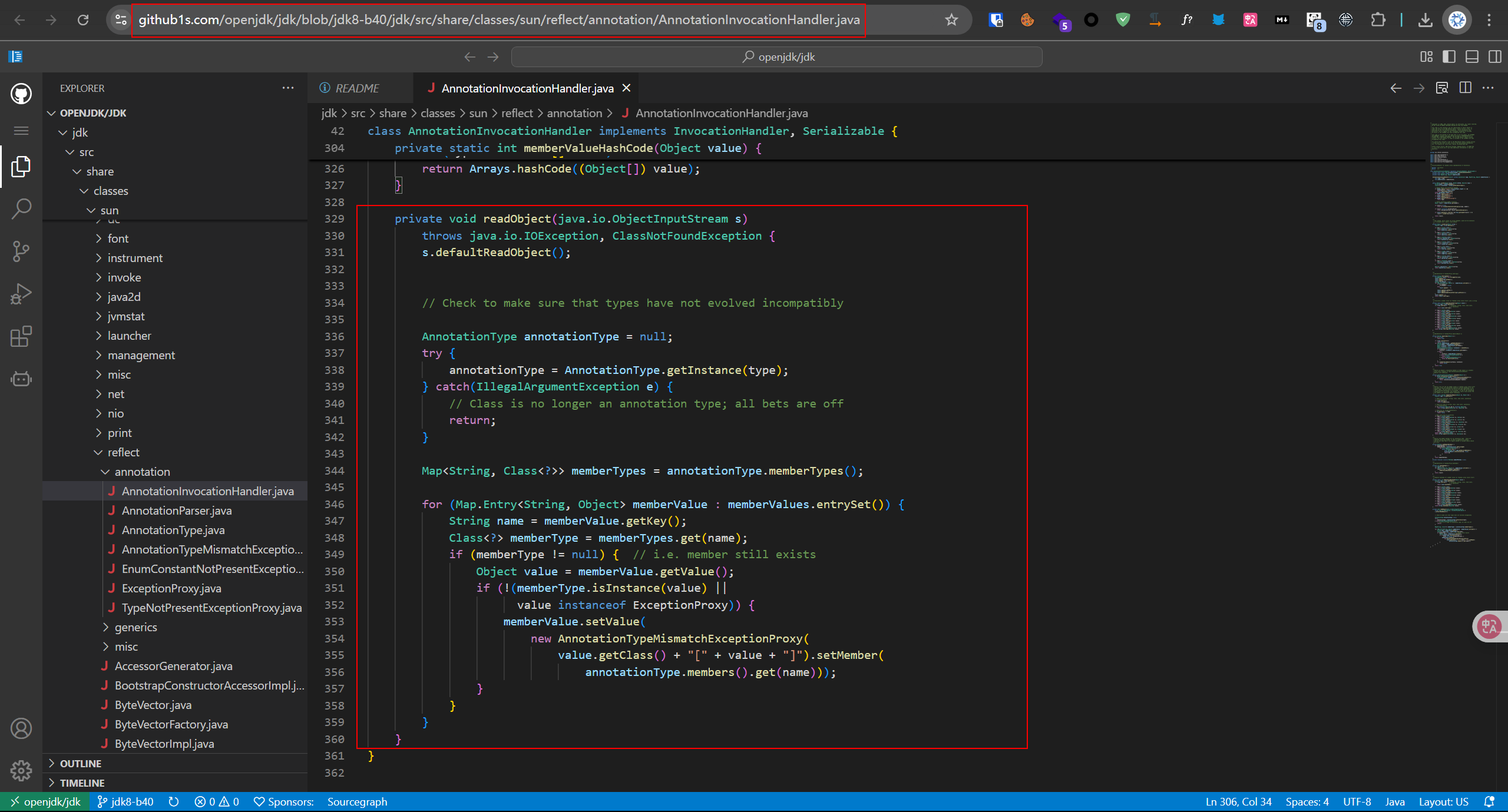The image size is (1508, 812).
Task: Click the Spaces: 4 indentation setting
Action: click(1307, 801)
